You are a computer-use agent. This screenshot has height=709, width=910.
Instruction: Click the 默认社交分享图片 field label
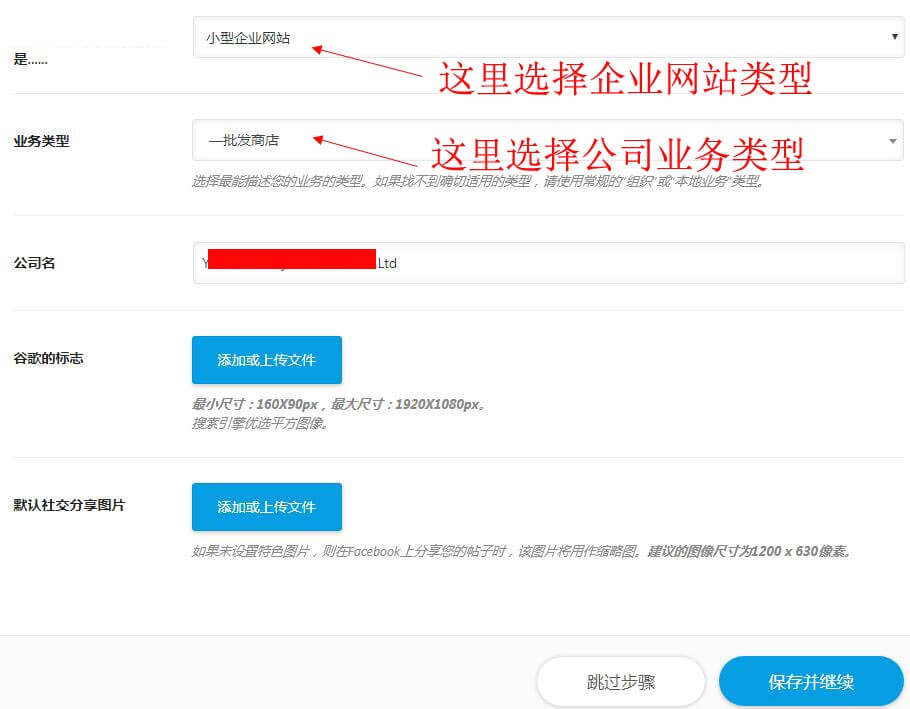coord(69,505)
